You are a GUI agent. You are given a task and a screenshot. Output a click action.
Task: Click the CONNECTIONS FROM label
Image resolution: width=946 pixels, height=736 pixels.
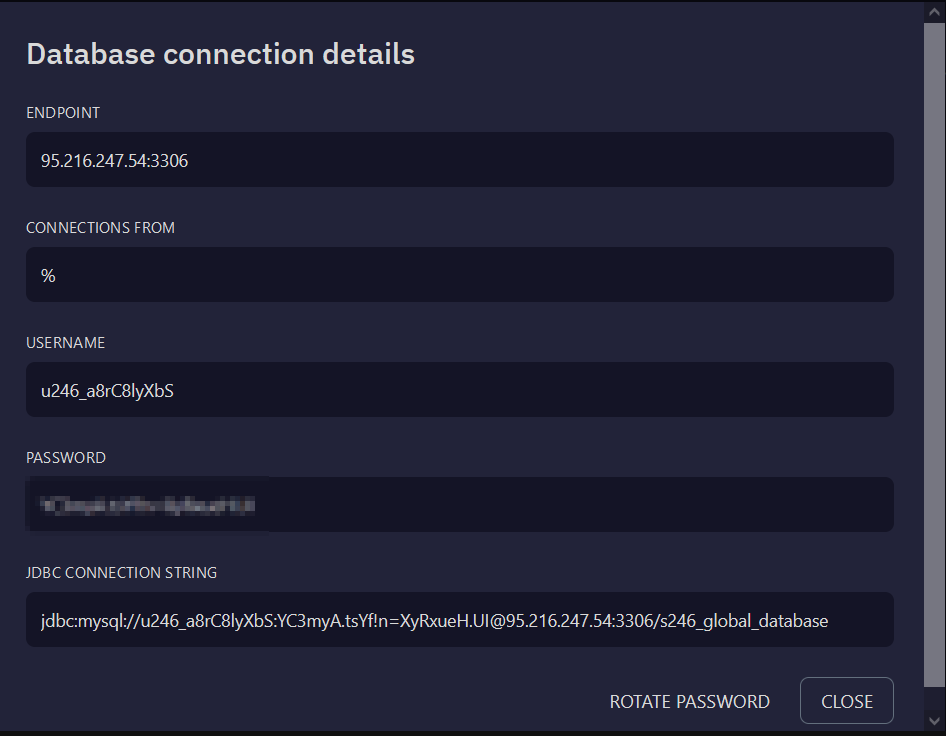pos(100,228)
